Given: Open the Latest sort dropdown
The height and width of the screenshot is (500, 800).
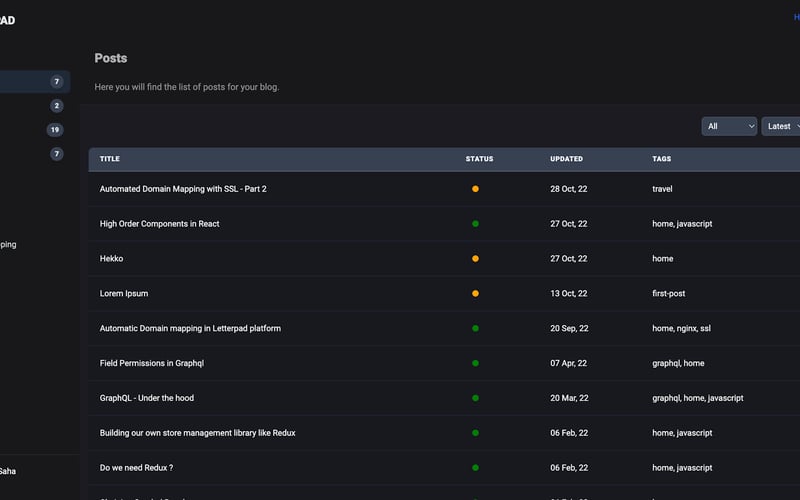Looking at the screenshot, I should (x=783, y=126).
